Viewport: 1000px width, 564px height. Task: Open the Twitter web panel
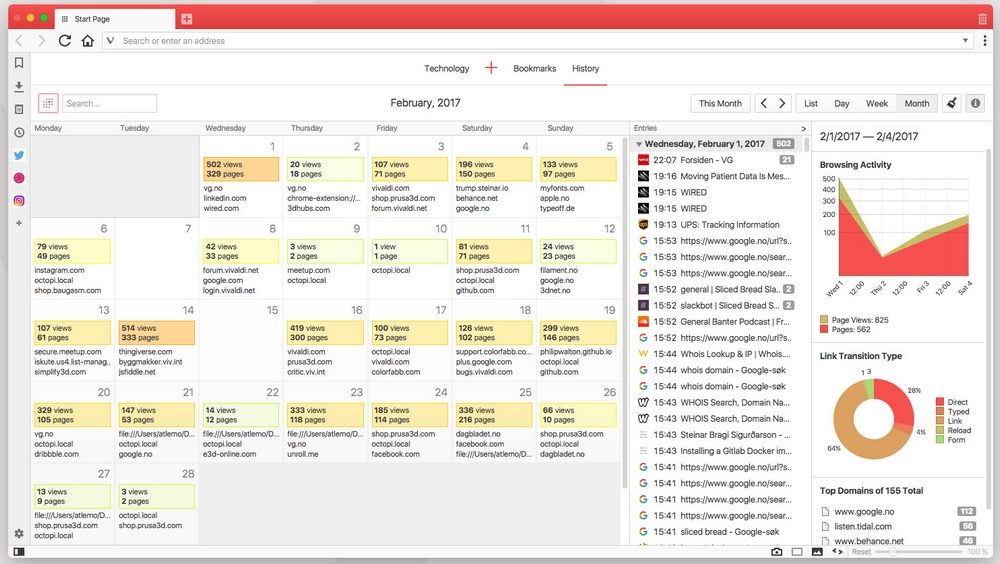[x=19, y=155]
